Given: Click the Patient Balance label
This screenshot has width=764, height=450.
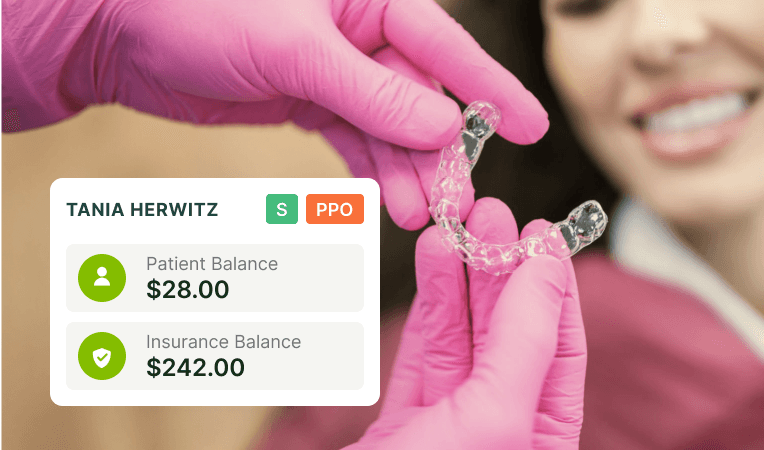Looking at the screenshot, I should pos(212,263).
